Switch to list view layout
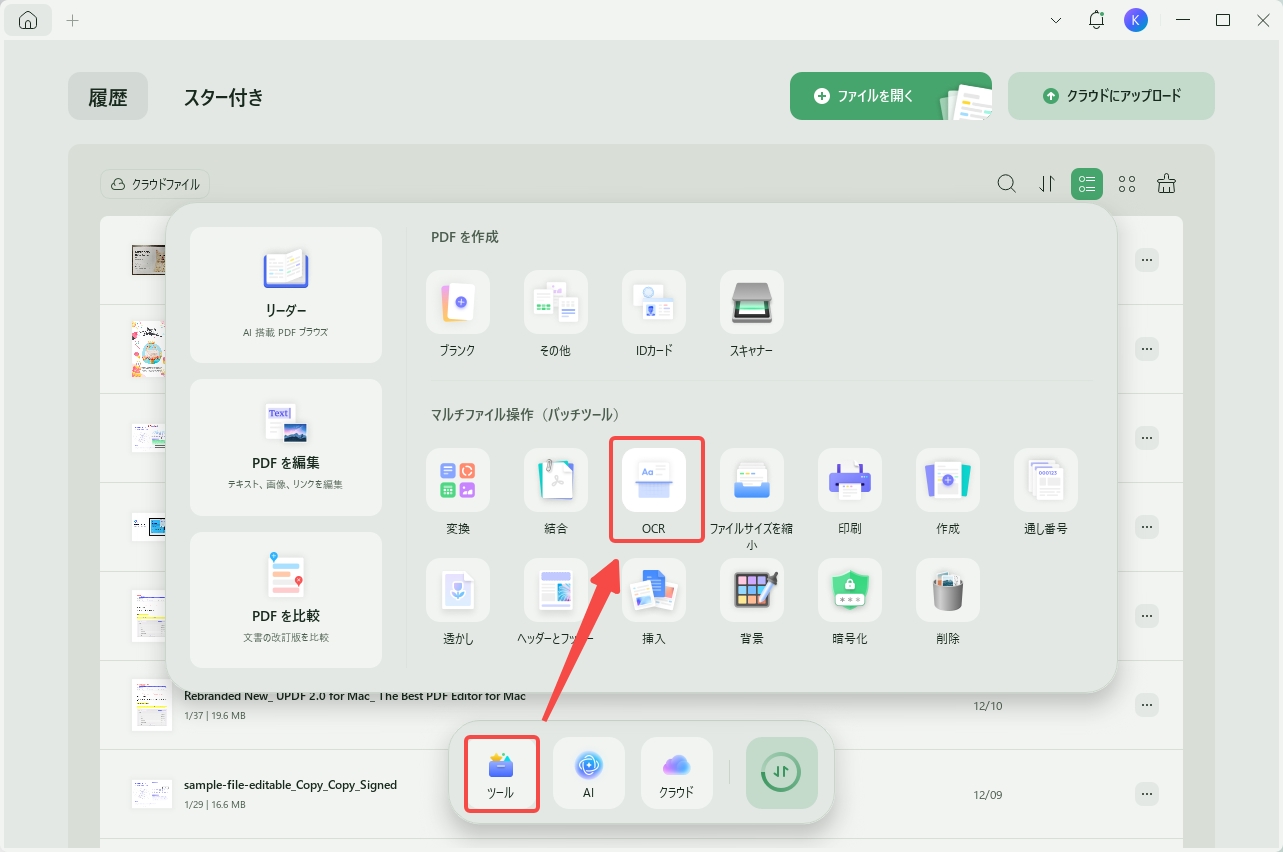Viewport: 1283px width, 852px height. coord(1087,184)
